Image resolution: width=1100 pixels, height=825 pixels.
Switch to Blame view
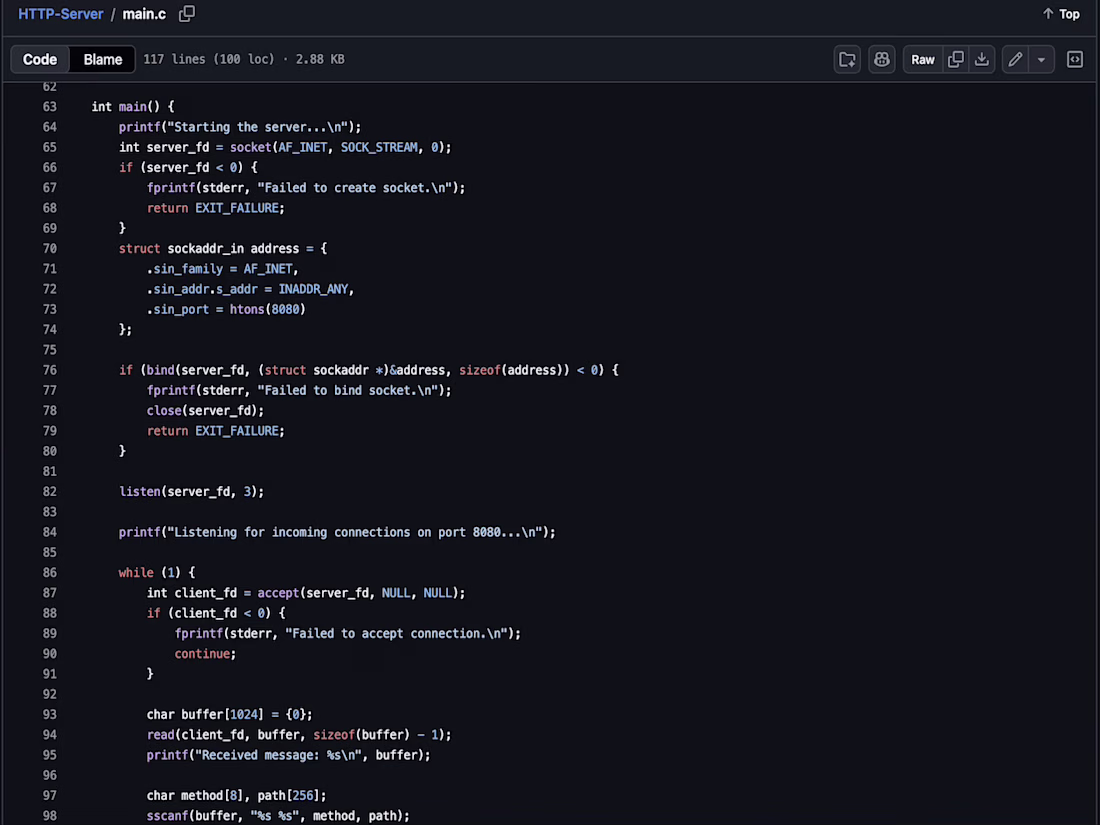[x=102, y=60]
